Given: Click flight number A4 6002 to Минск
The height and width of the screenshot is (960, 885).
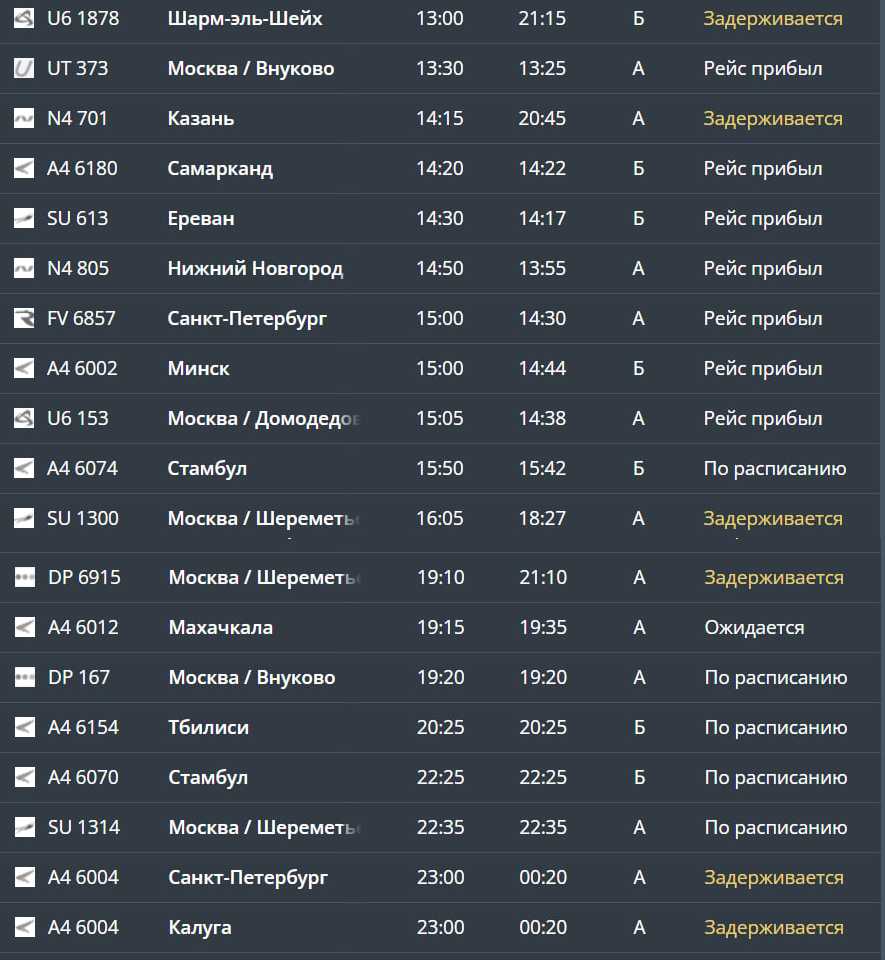Looking at the screenshot, I should coord(82,369).
